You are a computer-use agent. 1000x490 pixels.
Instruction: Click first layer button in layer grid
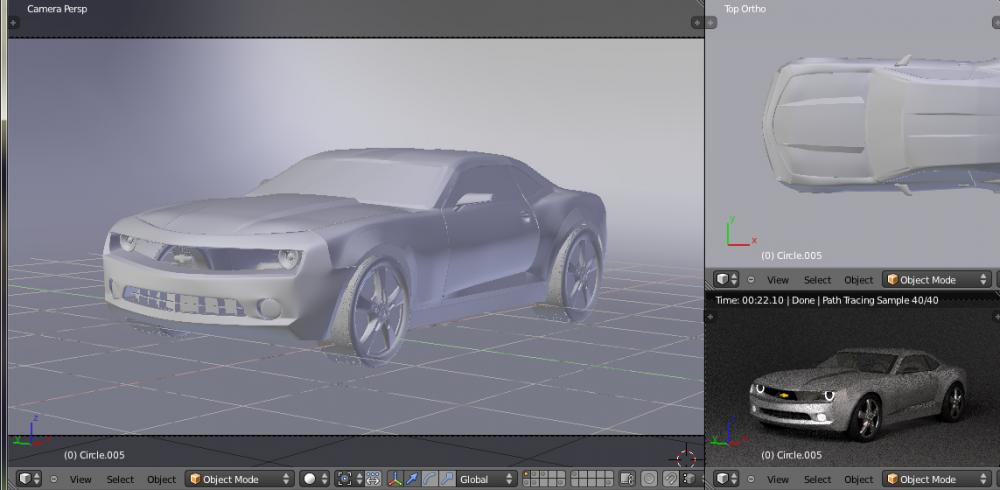pyautogui.click(x=527, y=475)
